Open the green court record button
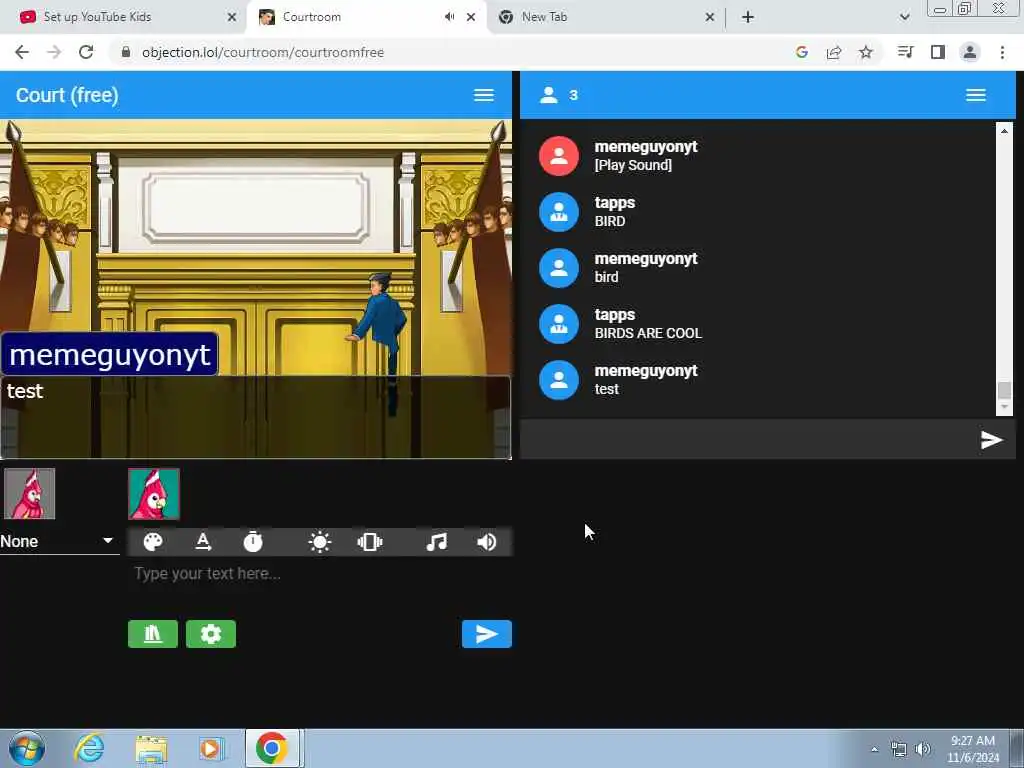Image resolution: width=1024 pixels, height=768 pixels. pyautogui.click(x=153, y=634)
